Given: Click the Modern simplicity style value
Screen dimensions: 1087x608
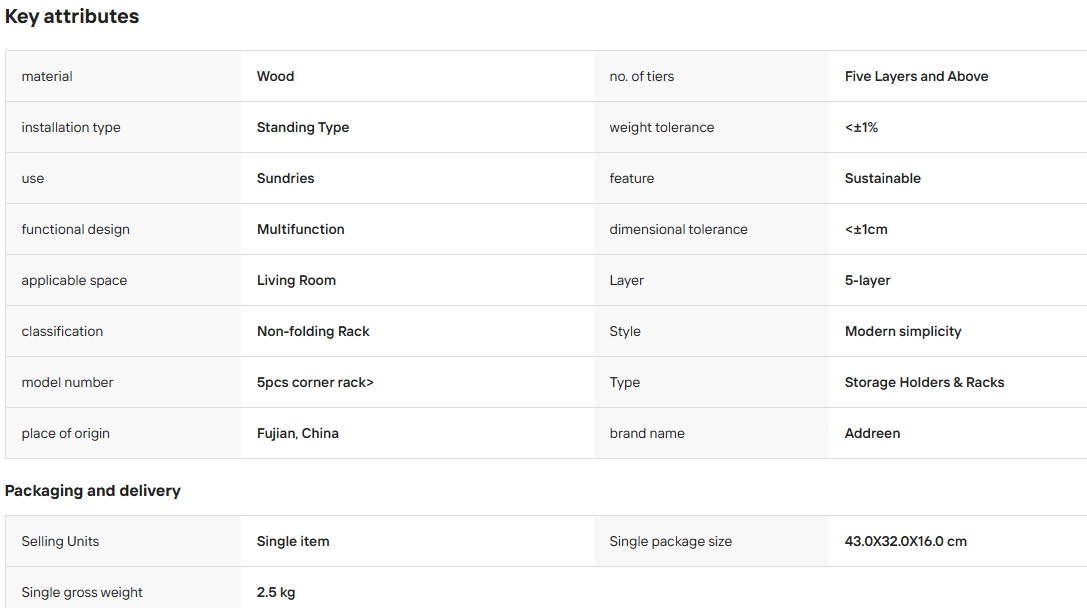Looking at the screenshot, I should point(903,331).
